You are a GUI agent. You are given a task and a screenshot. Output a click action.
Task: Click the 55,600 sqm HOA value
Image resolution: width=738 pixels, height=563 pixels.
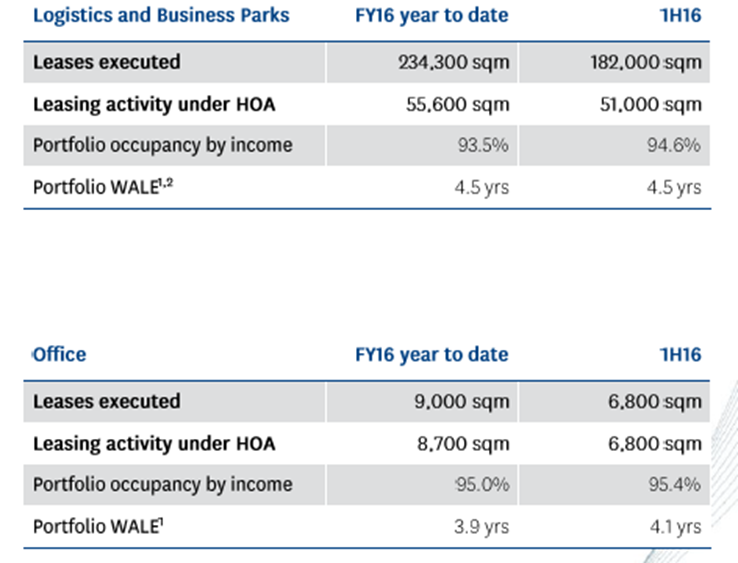point(457,104)
